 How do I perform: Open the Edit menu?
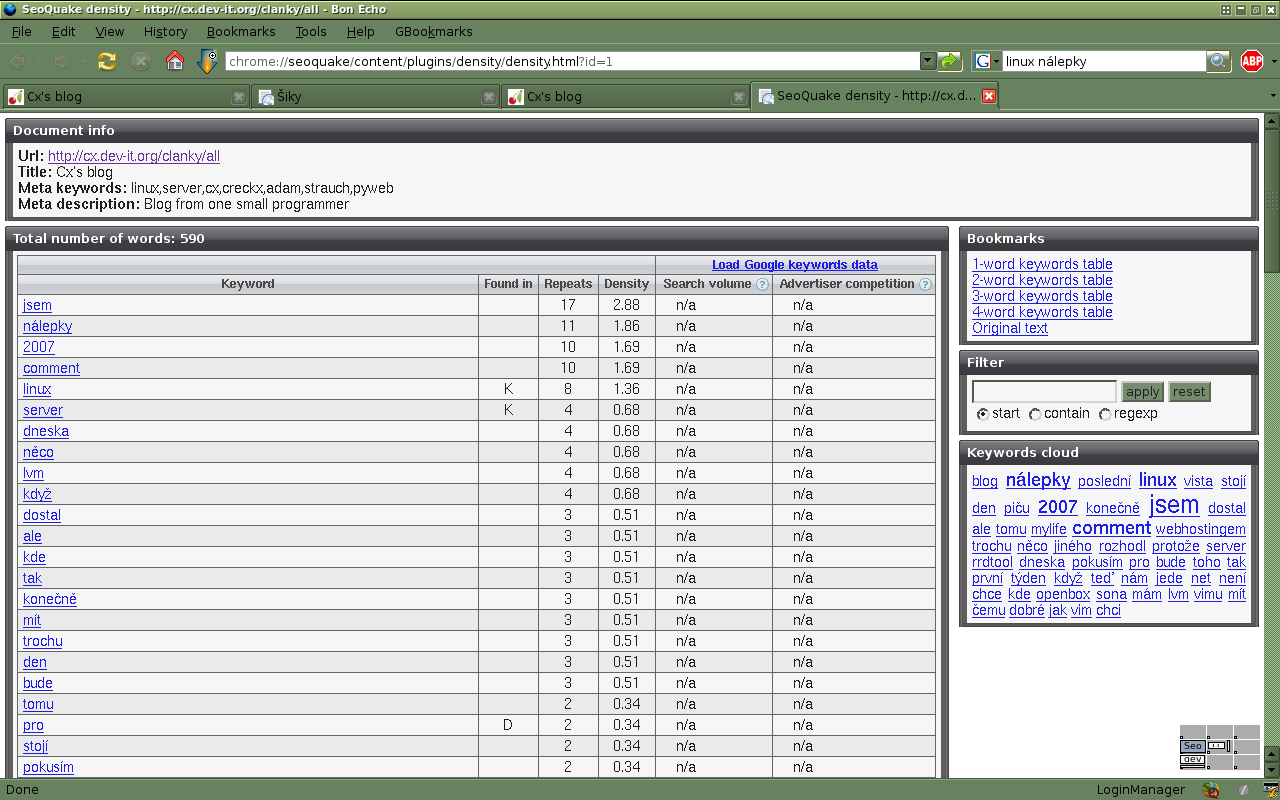coord(64,31)
